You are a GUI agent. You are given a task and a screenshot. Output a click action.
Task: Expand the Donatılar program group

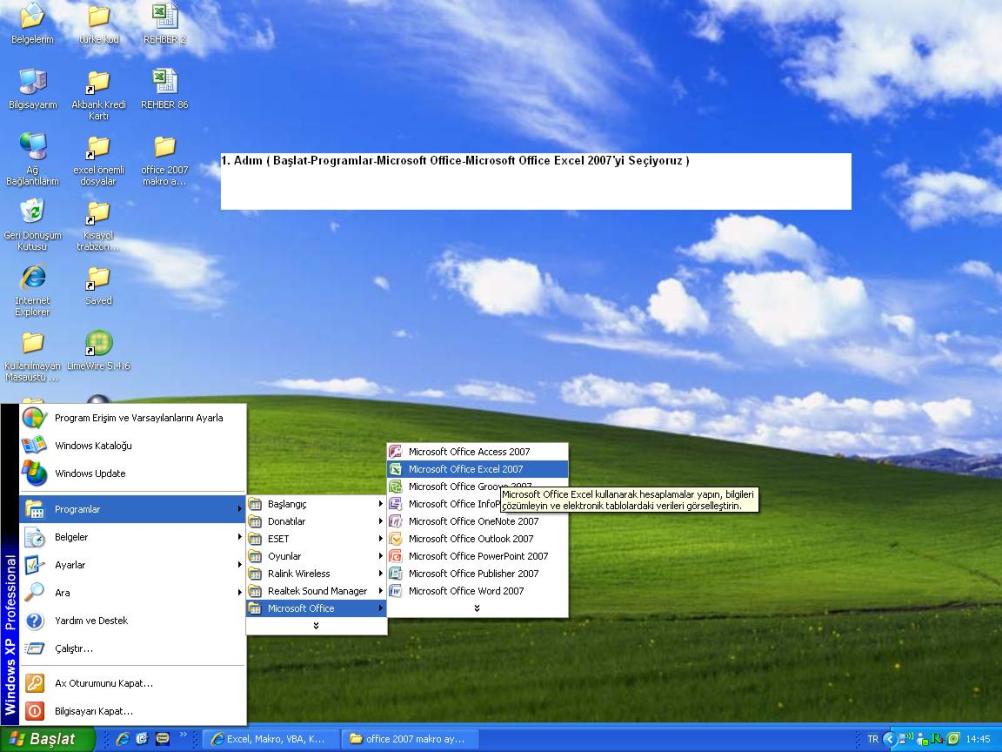316,521
